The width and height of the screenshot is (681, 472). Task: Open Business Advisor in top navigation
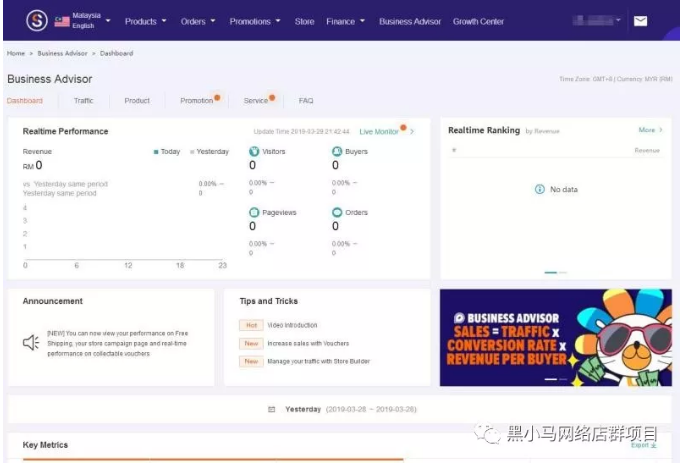point(410,21)
